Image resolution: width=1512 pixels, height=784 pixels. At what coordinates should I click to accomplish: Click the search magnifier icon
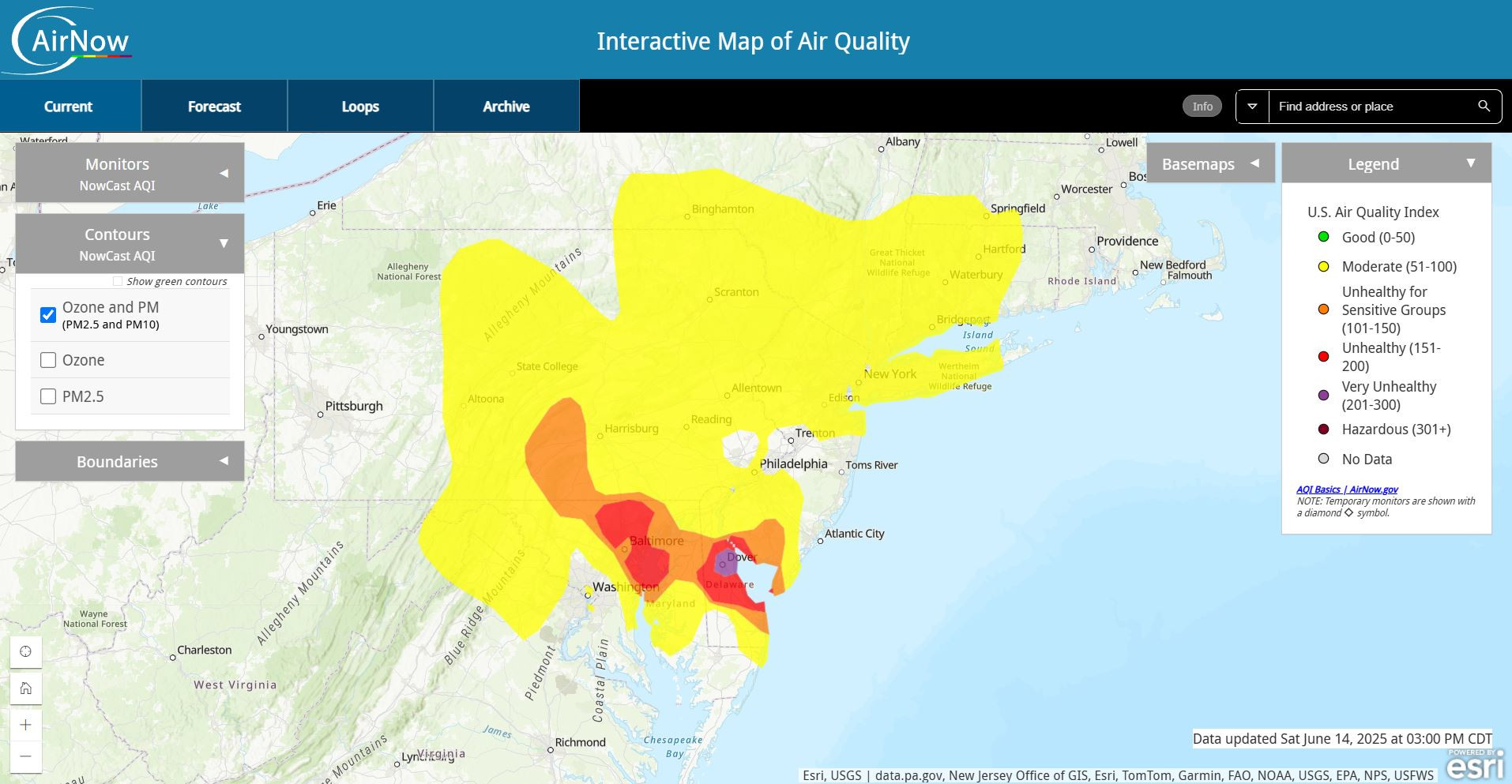(1484, 106)
